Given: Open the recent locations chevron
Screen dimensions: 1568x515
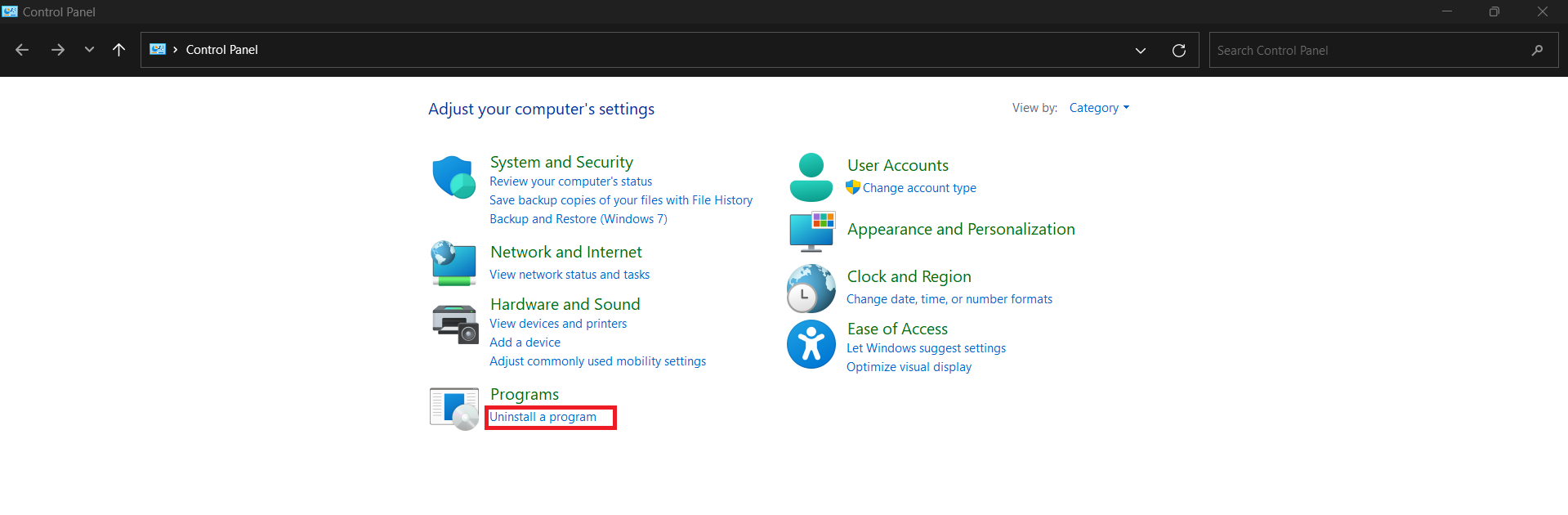Looking at the screenshot, I should (x=89, y=50).
